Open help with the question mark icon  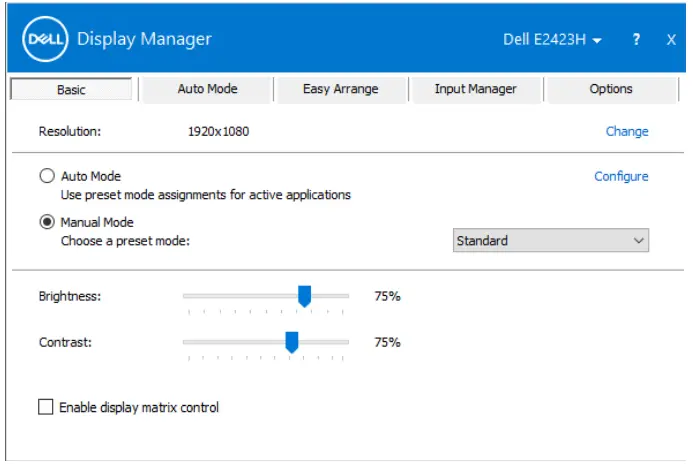pos(636,40)
